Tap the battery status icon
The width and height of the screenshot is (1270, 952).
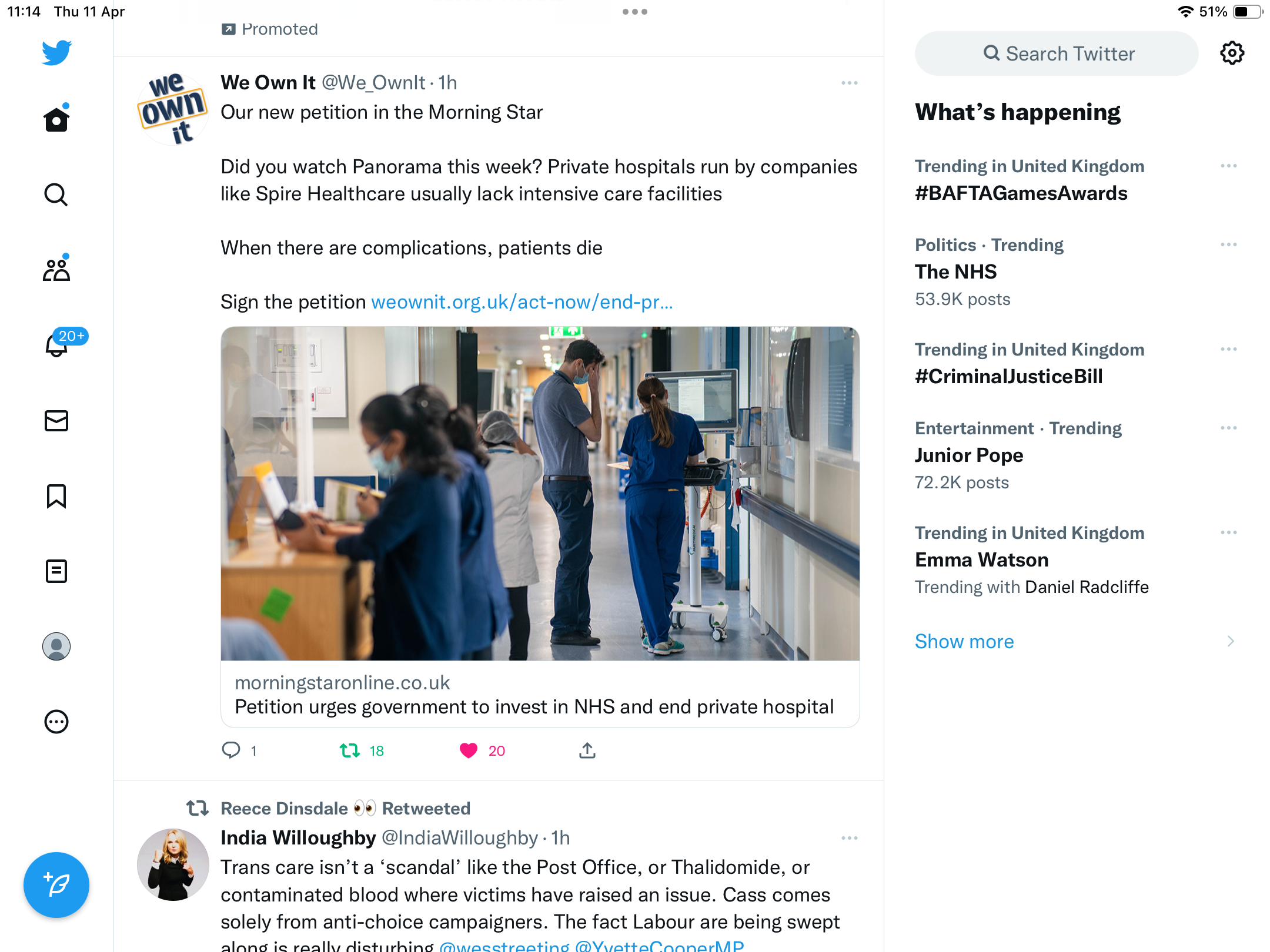[1248, 12]
